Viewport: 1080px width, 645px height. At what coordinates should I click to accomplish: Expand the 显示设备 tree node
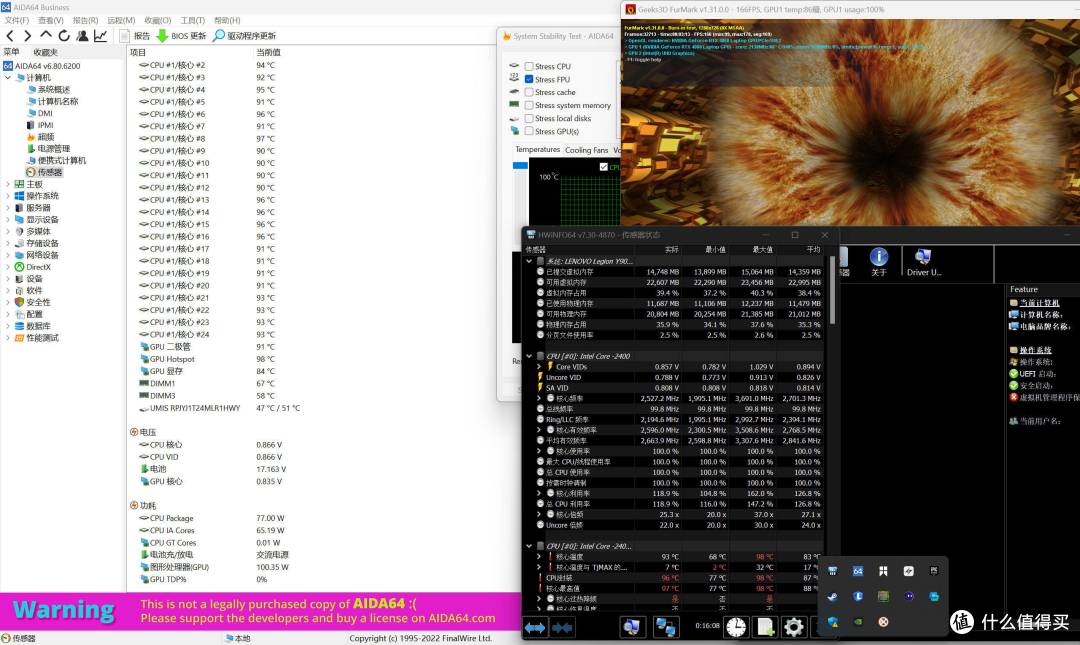pyautogui.click(x=8, y=220)
